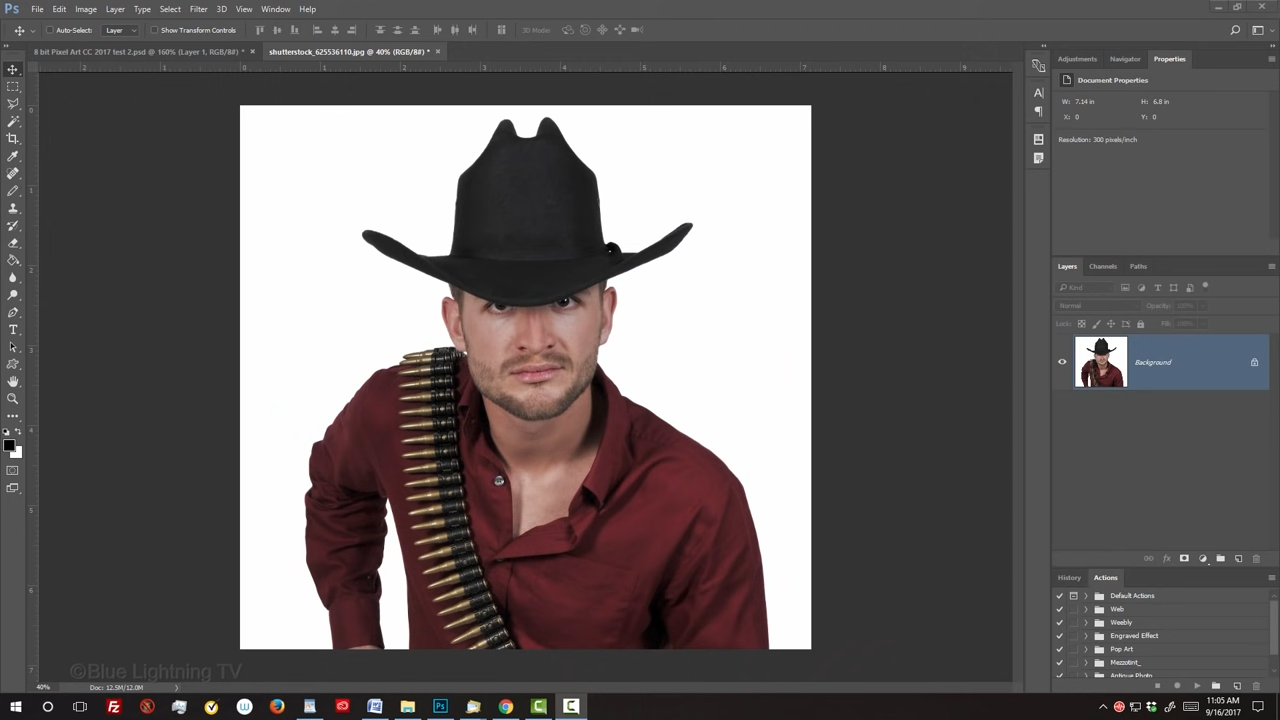This screenshot has width=1280, height=720.
Task: Switch to the Channels tab
Action: pos(1102,266)
